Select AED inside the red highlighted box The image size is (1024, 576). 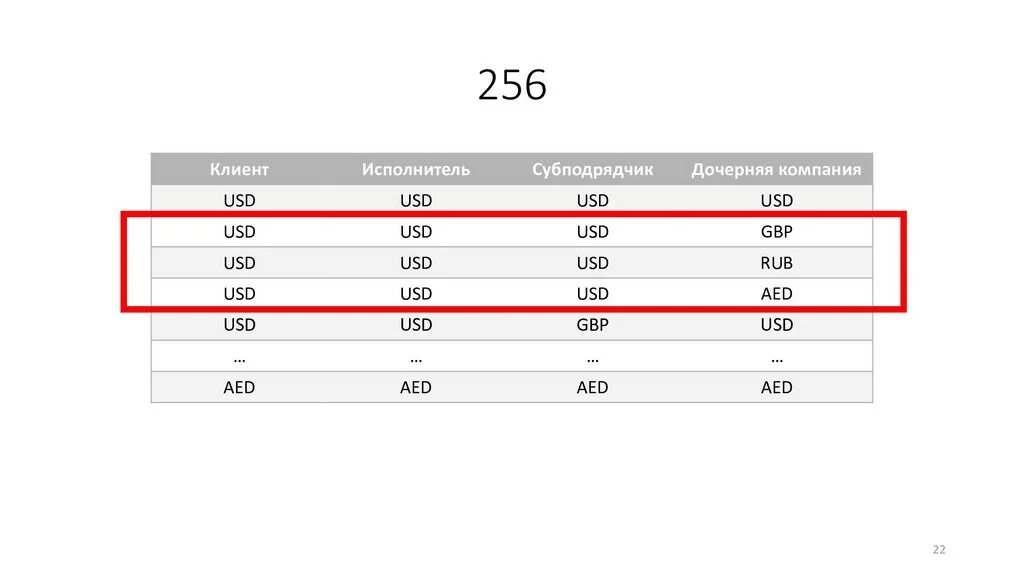776,294
